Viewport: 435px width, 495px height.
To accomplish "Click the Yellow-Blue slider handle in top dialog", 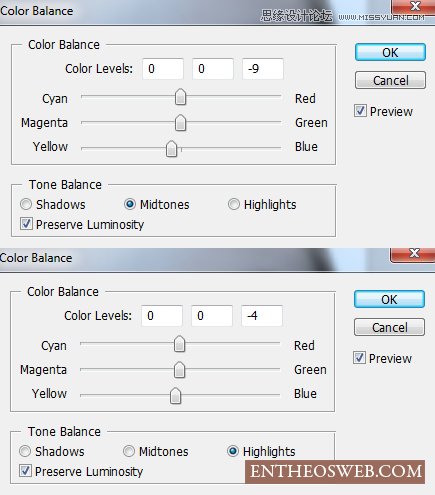I will click(x=171, y=149).
